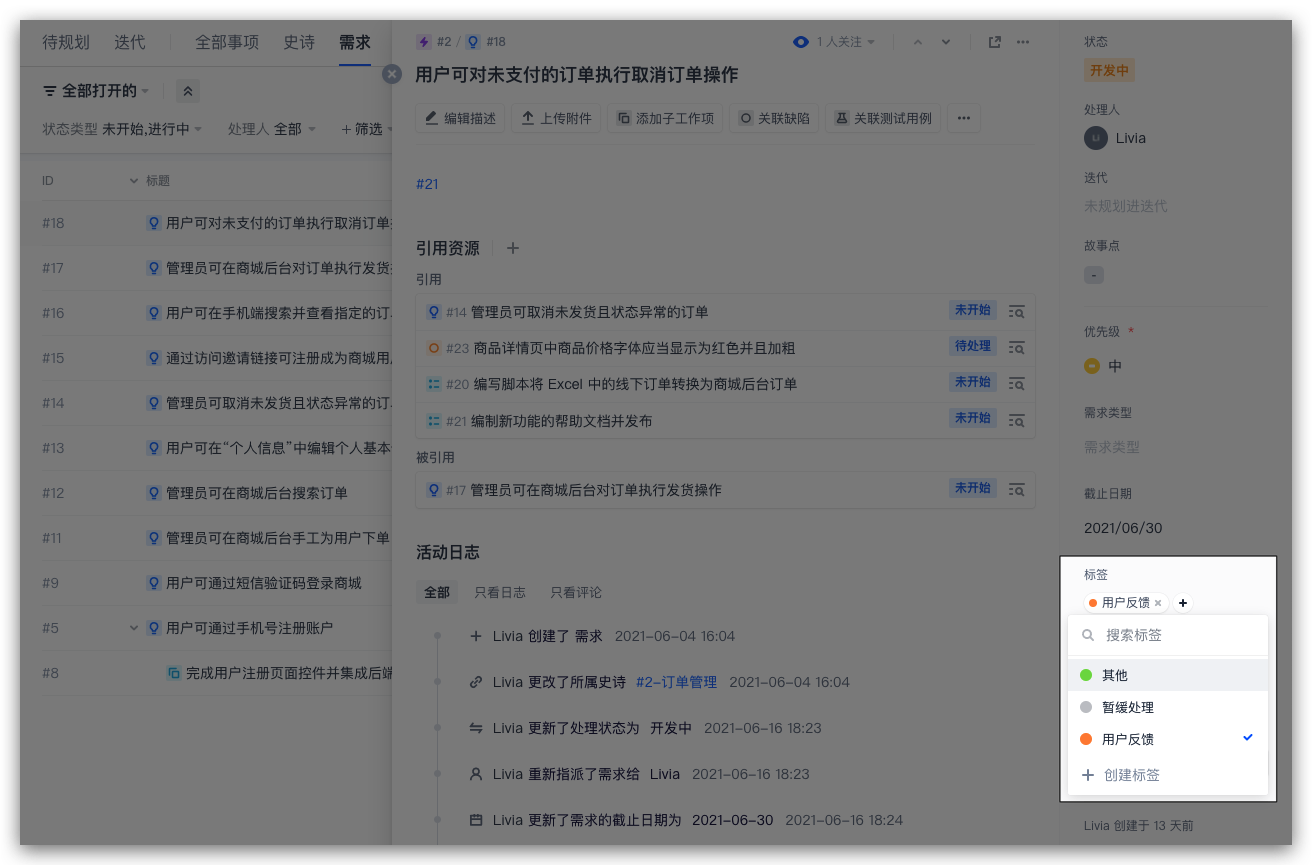1312x865 pixels.
Task: Click the 暂缓处理 gray color dot
Action: 1086,708
